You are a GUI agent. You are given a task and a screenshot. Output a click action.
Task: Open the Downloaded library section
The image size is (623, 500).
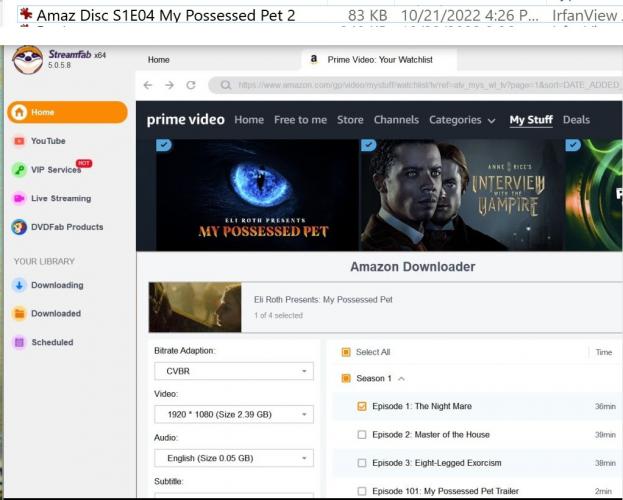46,314
